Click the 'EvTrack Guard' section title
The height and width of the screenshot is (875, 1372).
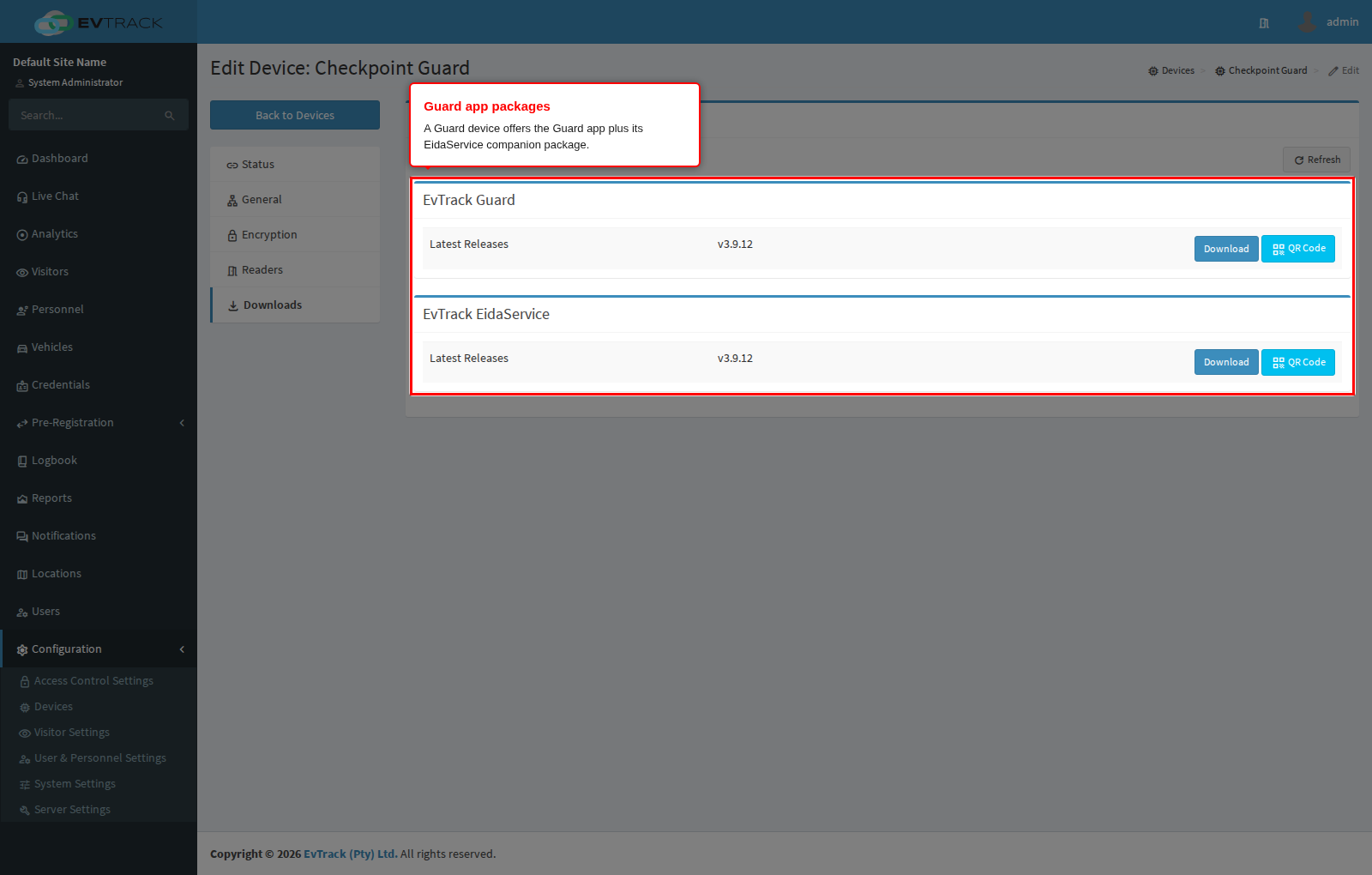(469, 200)
